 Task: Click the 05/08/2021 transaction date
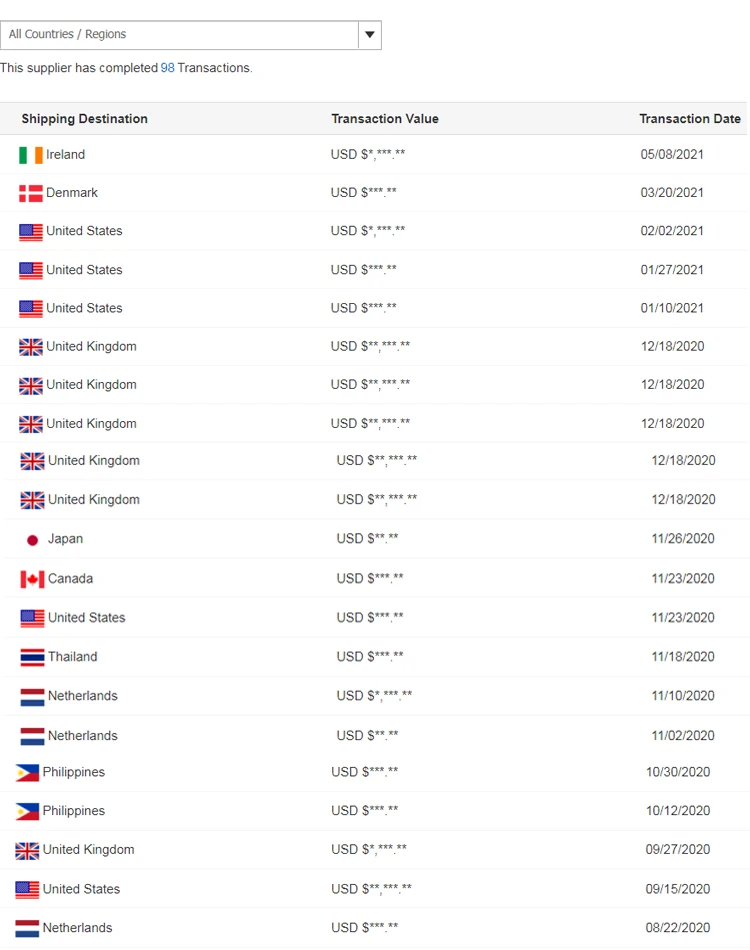[x=672, y=155]
